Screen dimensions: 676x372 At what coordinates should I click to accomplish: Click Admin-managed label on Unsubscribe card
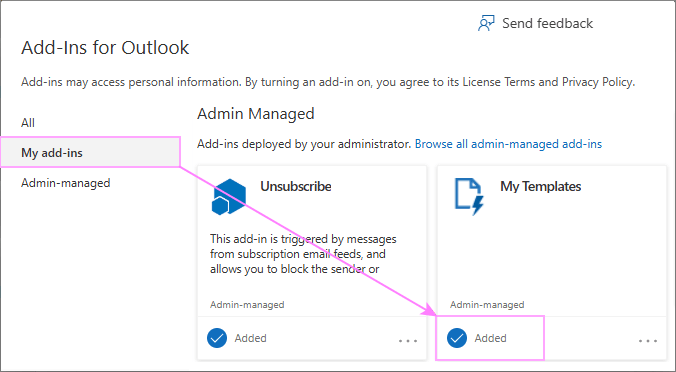(247, 305)
